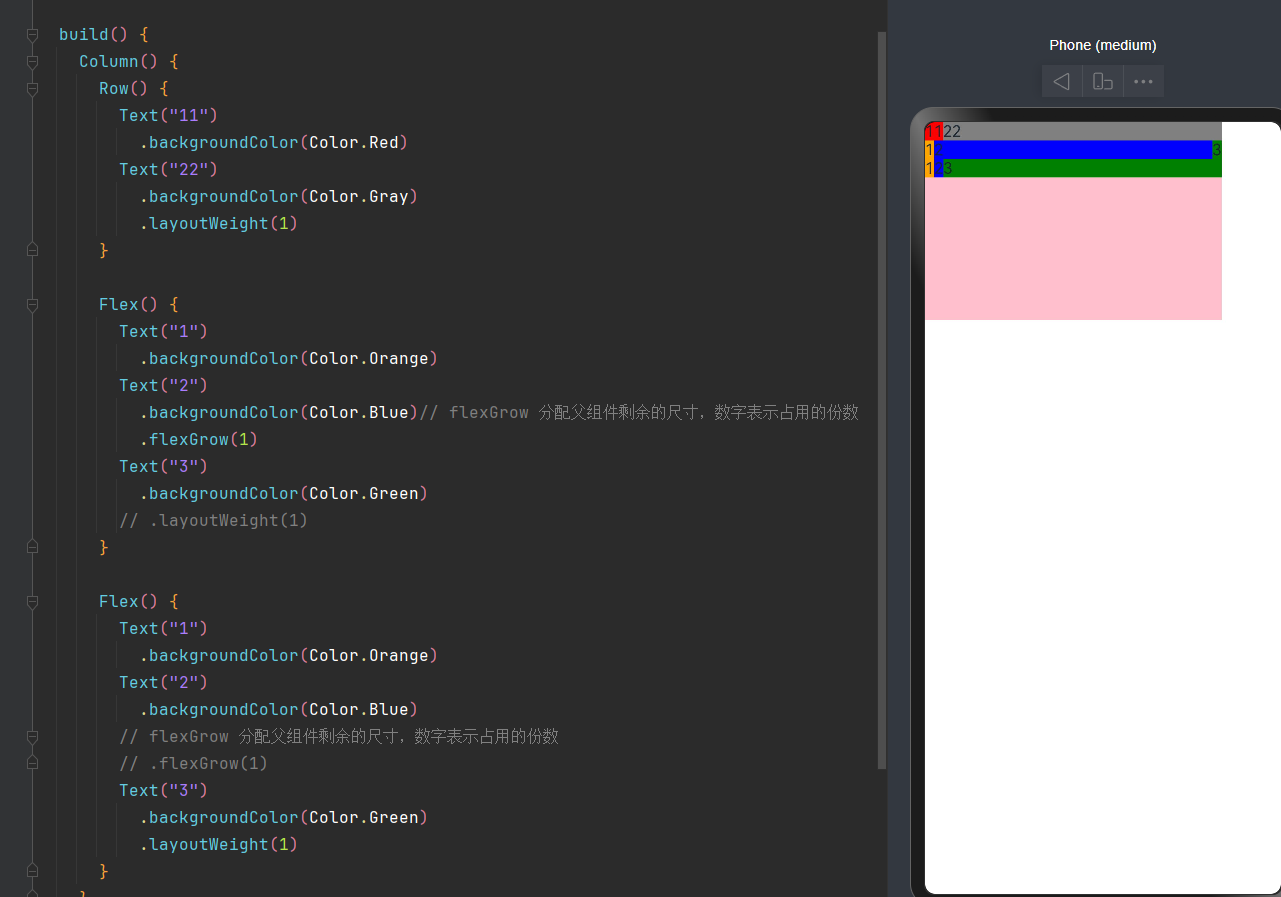Click Text("1") in the second Flex block

point(163,629)
